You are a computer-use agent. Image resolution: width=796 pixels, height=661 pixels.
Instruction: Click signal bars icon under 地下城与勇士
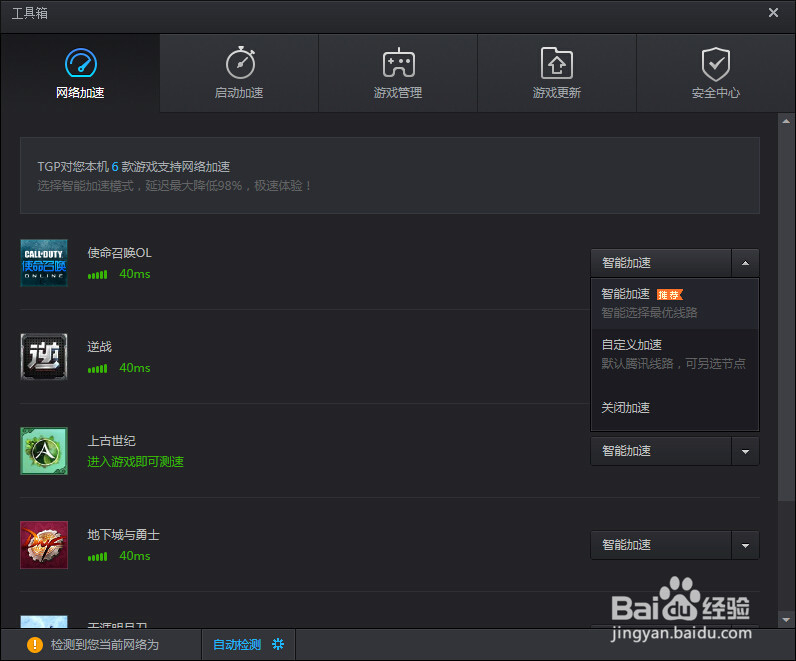pyautogui.click(x=97, y=557)
